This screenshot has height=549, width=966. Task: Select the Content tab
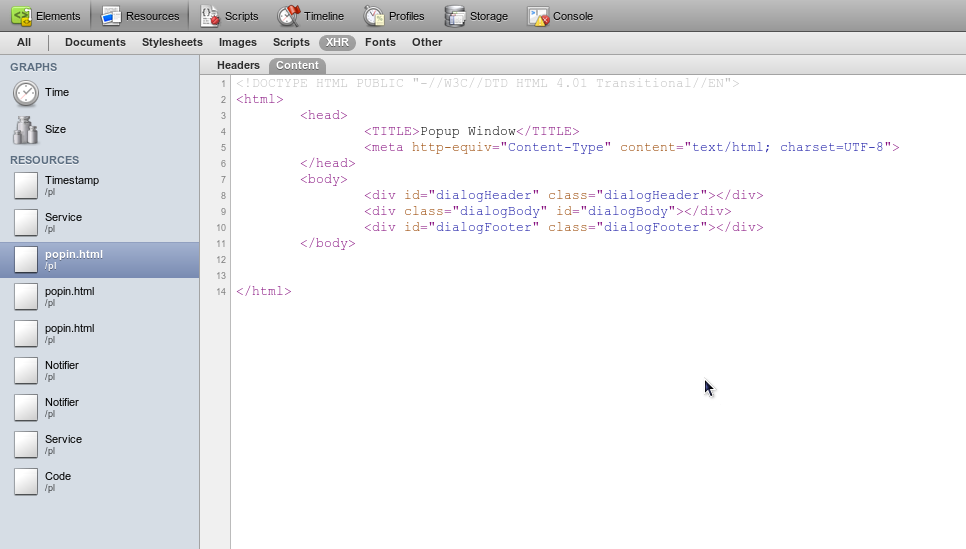[297, 65]
